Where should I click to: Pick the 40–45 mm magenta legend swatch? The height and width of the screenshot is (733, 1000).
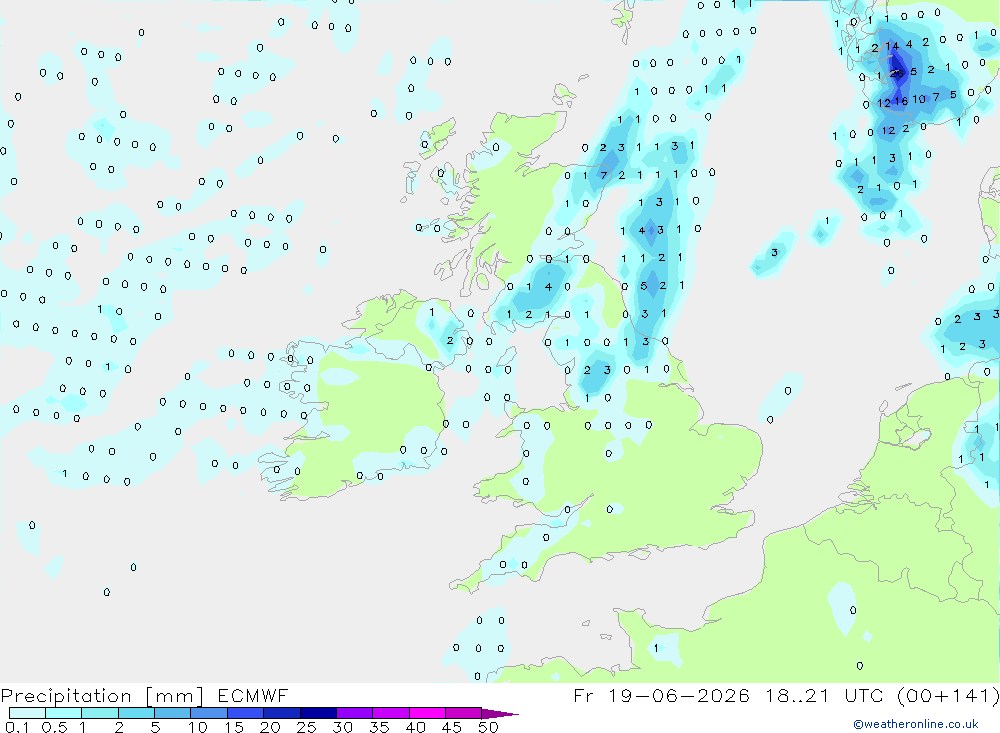pos(427,713)
